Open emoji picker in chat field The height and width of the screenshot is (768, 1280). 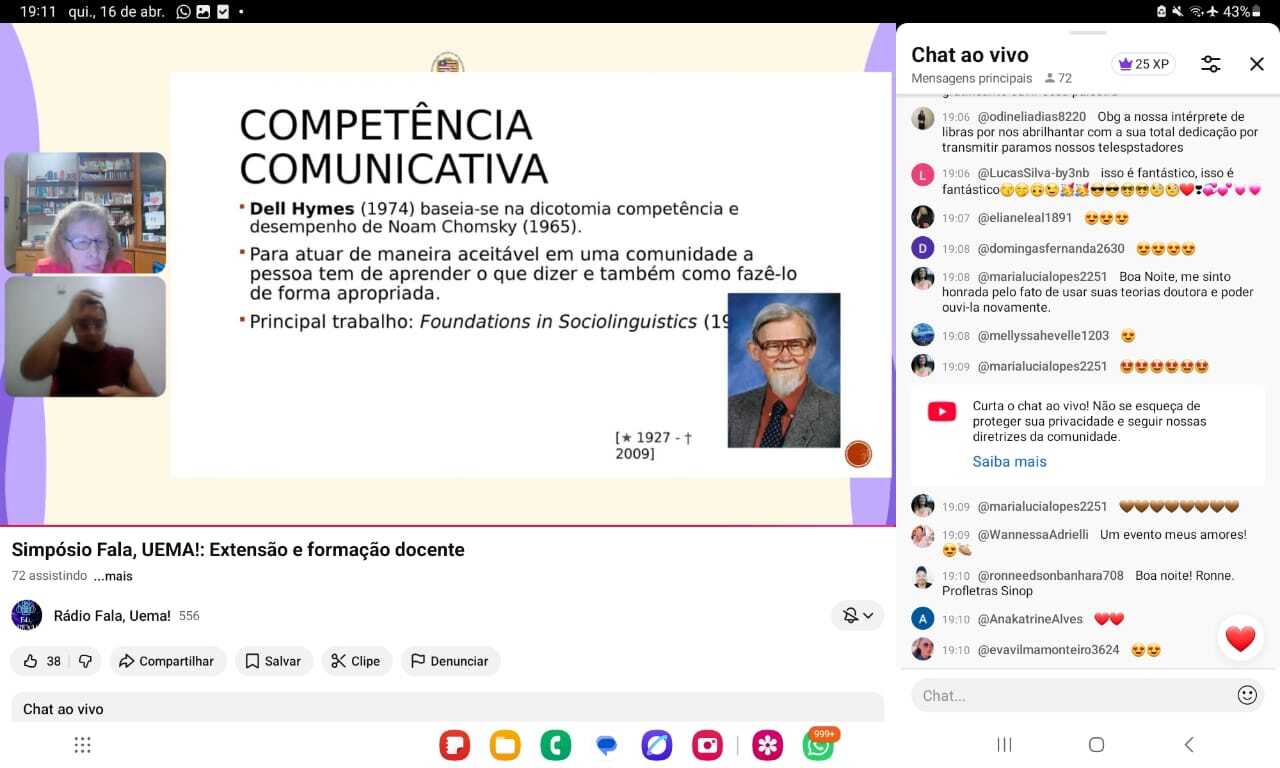(1246, 695)
